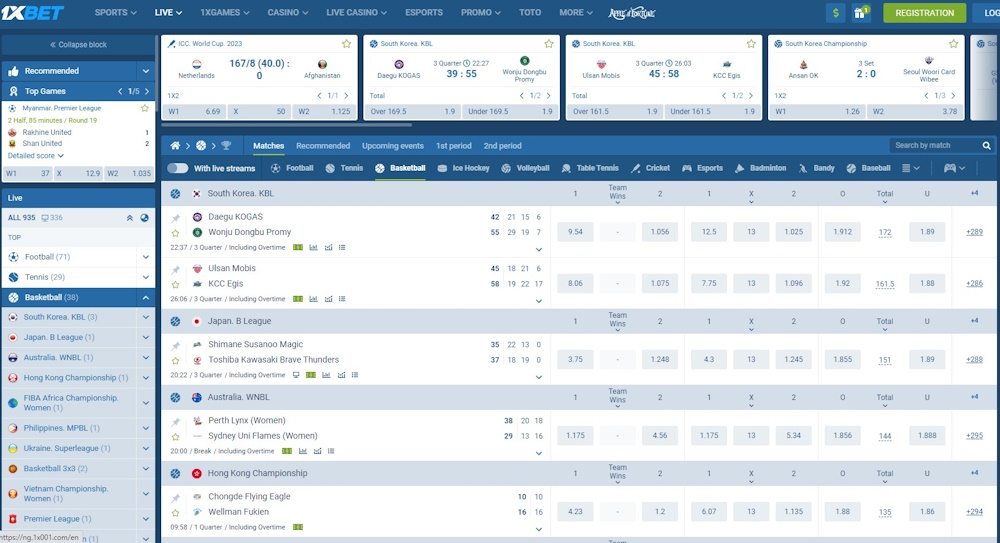Switch to the Upcoming events tab
The width and height of the screenshot is (1000, 543).
393,146
